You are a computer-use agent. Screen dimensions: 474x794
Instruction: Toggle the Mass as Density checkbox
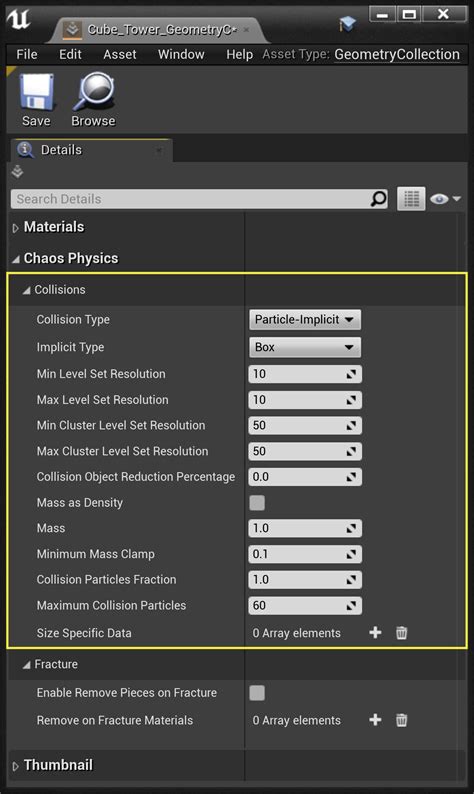[x=257, y=503]
